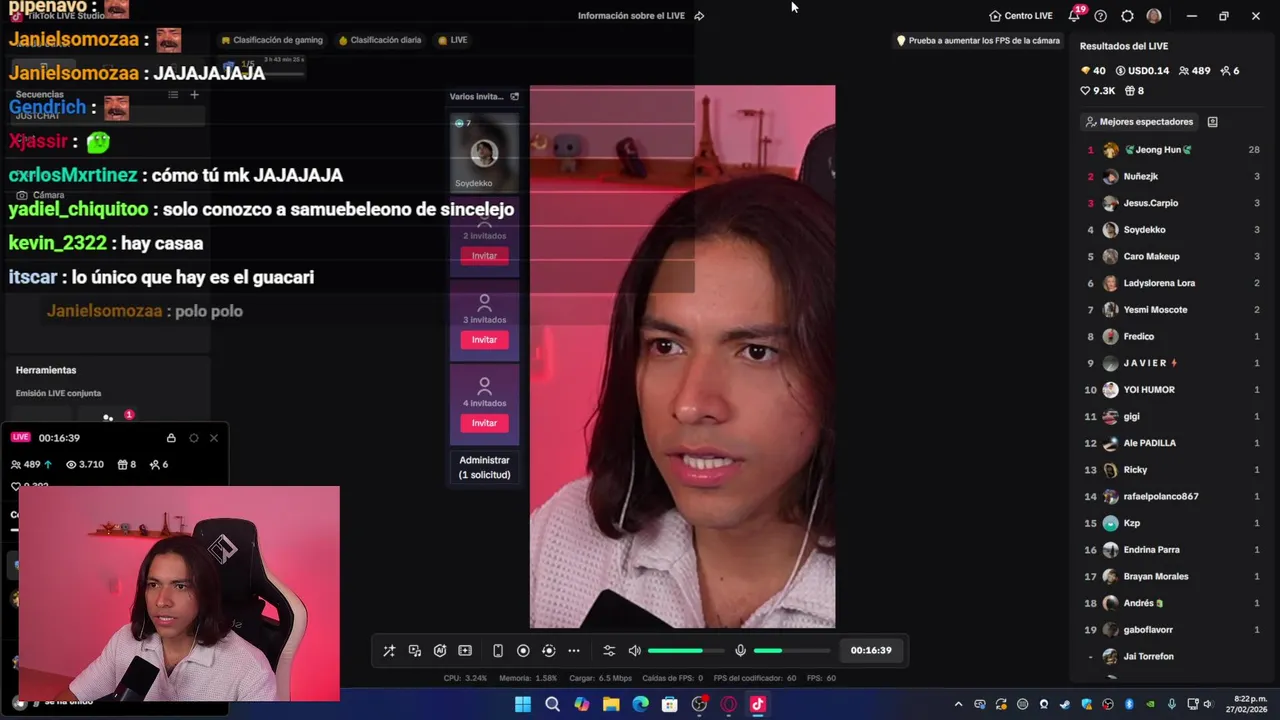
Task: Mute the microphone
Action: 740,651
